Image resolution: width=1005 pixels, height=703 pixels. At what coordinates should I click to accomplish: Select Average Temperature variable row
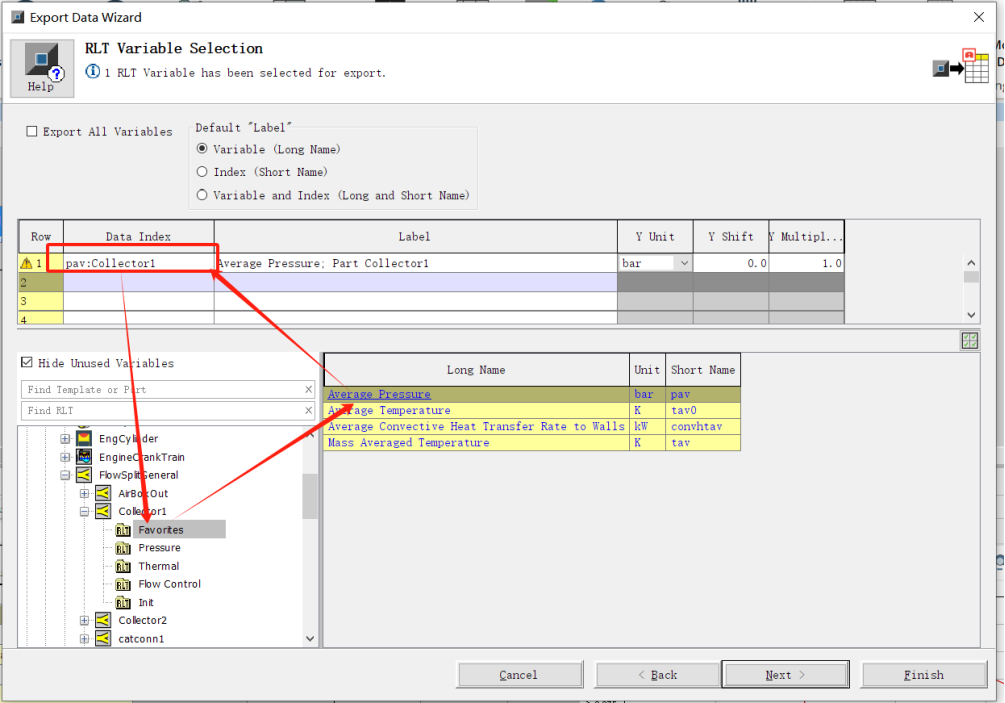(532, 410)
